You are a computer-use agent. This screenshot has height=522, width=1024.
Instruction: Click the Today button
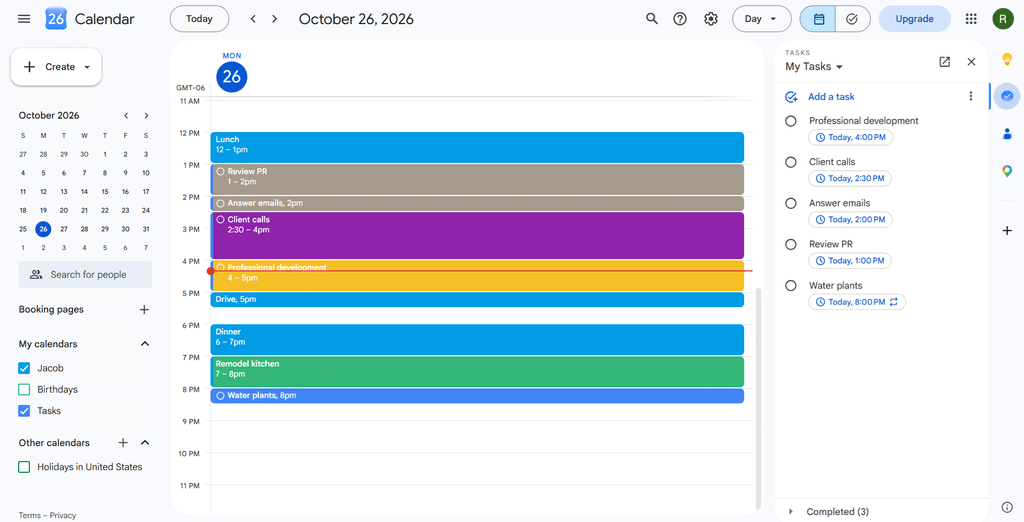199,19
